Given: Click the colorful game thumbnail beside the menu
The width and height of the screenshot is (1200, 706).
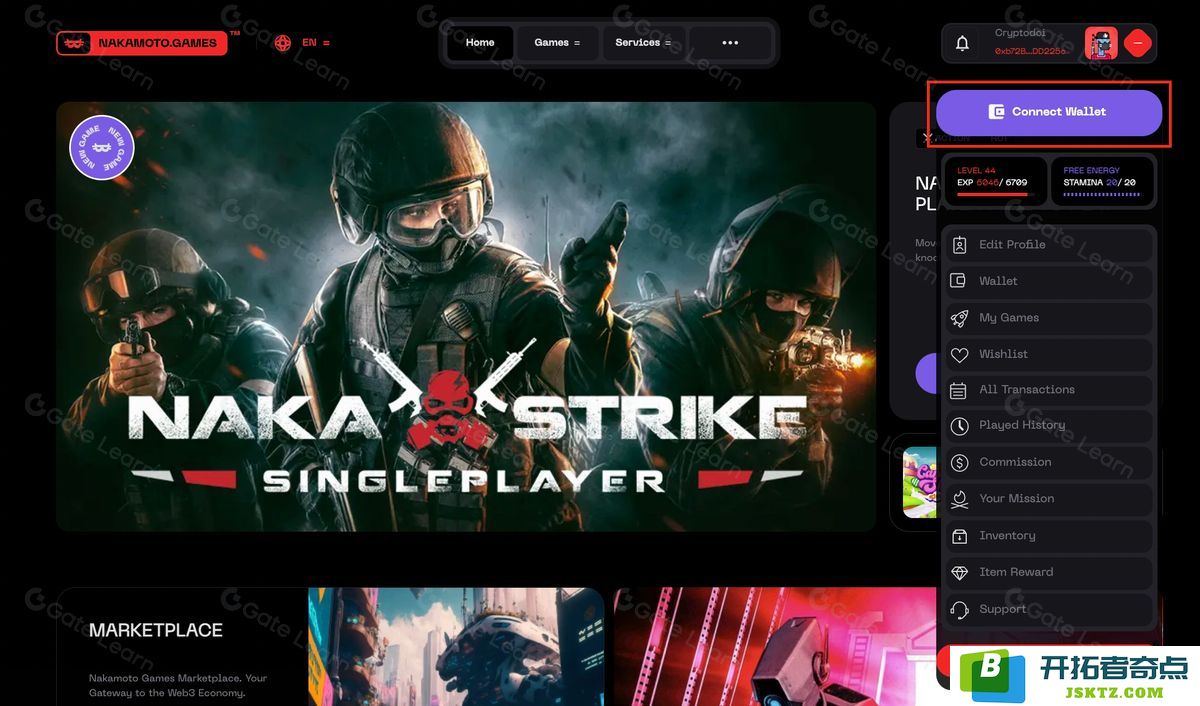Looking at the screenshot, I should [920, 482].
